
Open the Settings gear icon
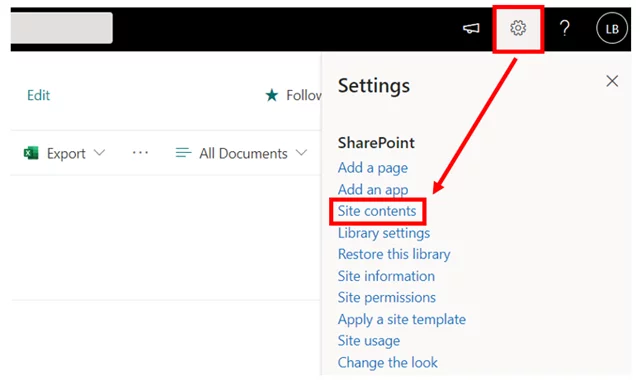click(518, 28)
